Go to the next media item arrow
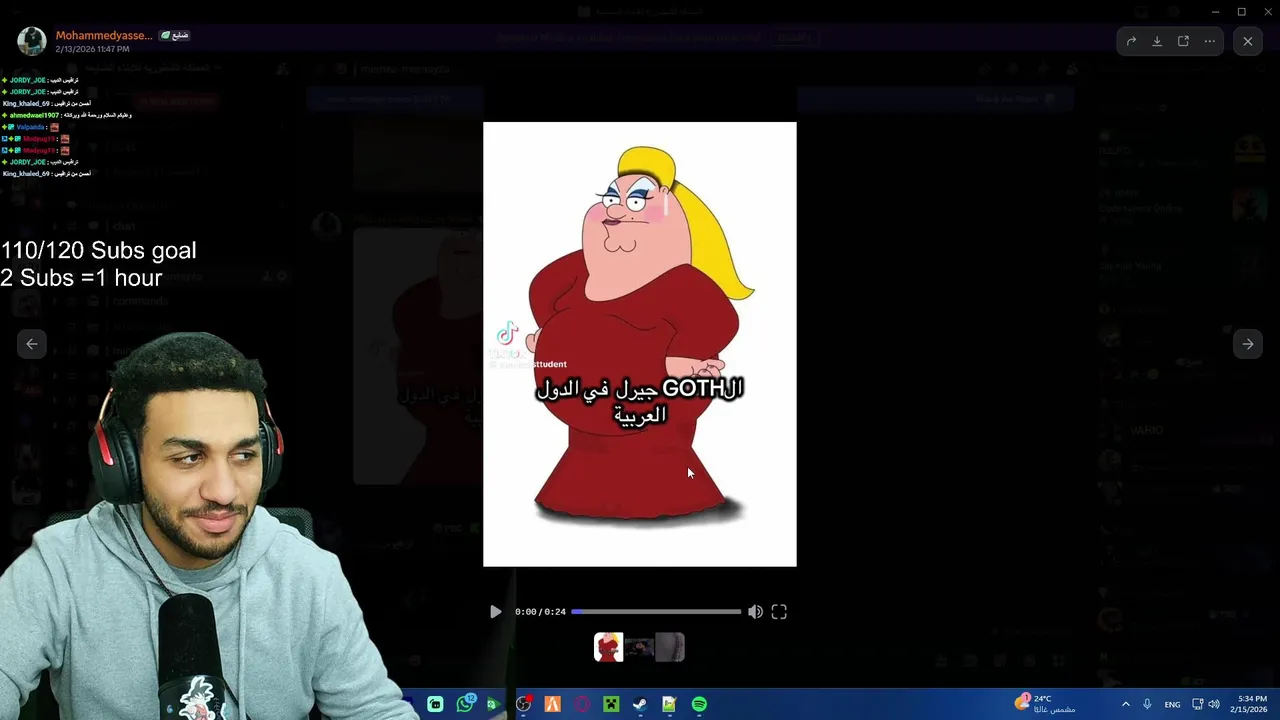Viewport: 1280px width, 720px height. pos(1248,344)
